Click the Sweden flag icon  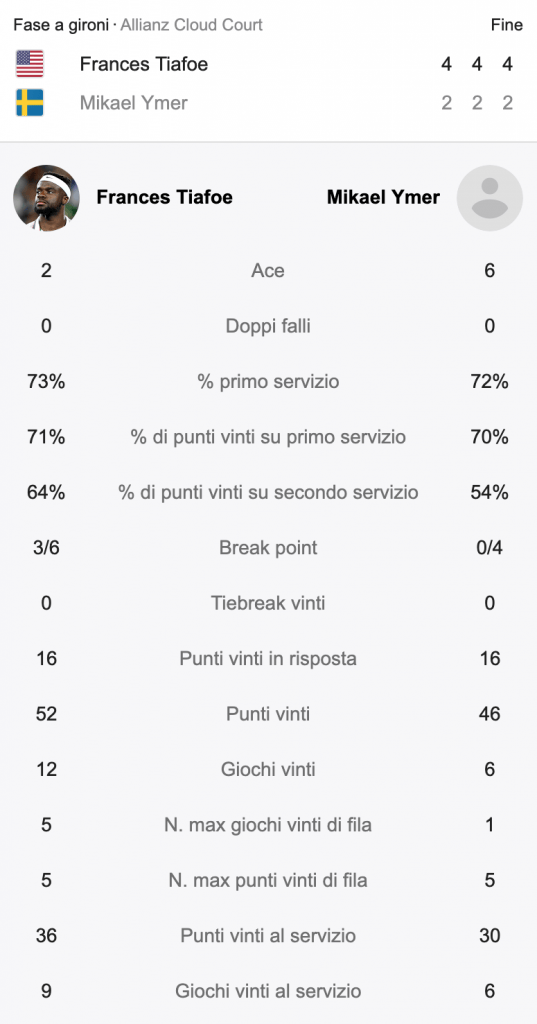[x=30, y=103]
